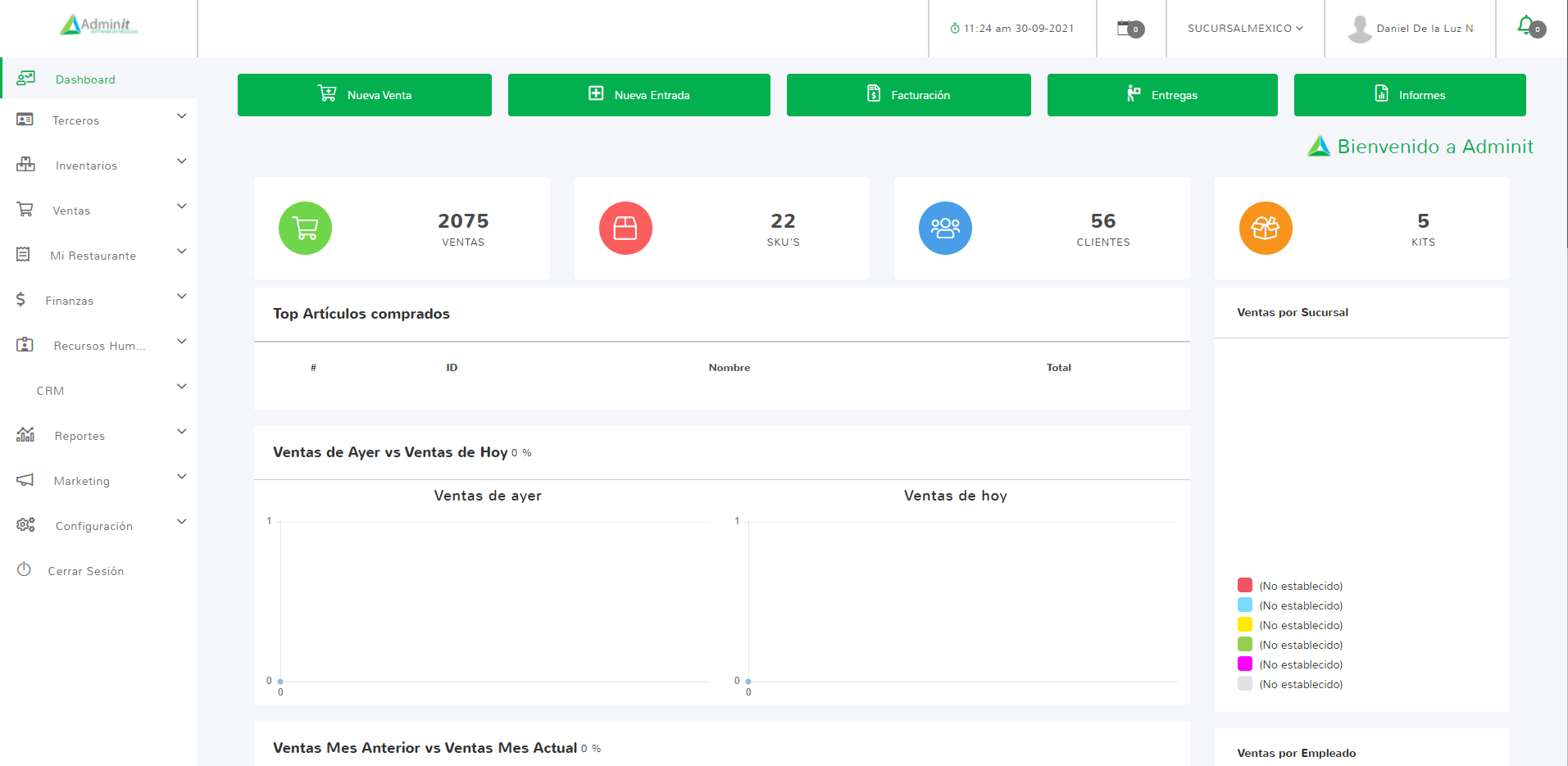
Task: Click the Informes button
Action: pos(1410,95)
